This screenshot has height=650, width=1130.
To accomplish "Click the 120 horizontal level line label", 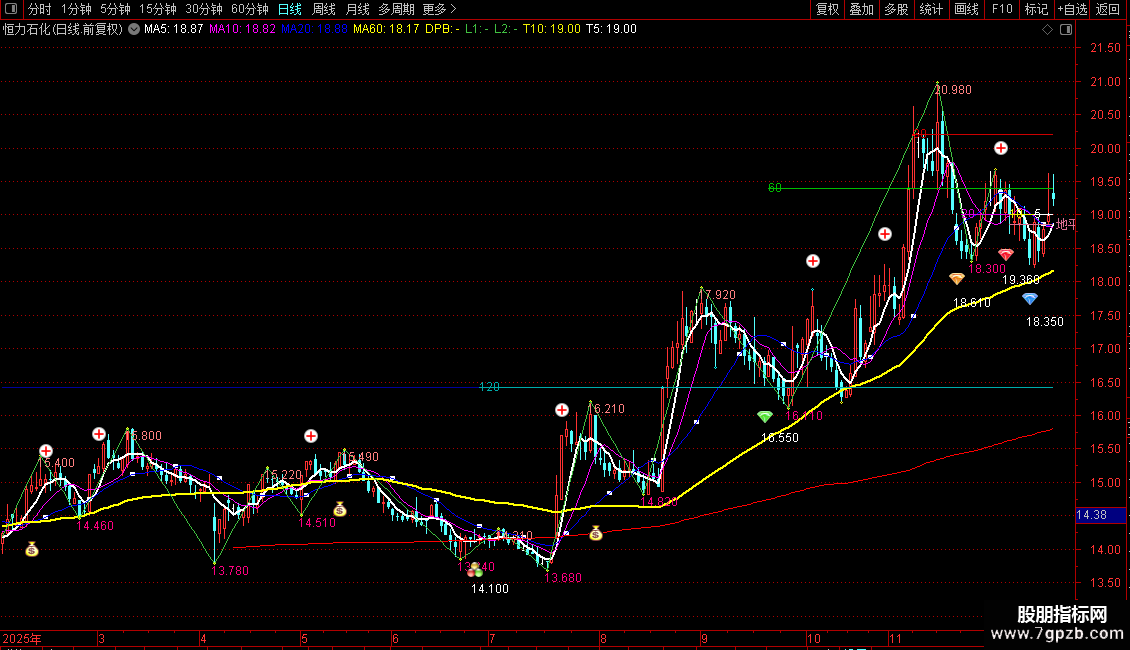I will coord(489,387).
